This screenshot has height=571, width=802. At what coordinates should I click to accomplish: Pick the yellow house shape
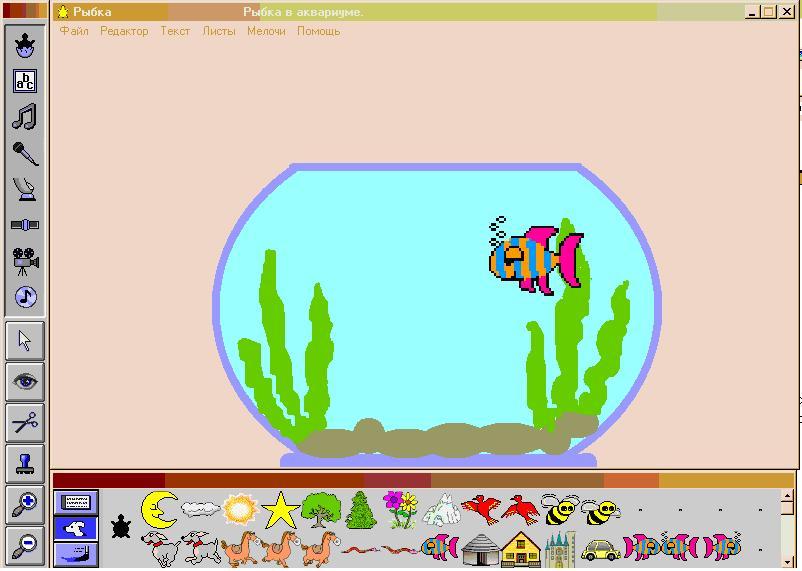pos(521,550)
